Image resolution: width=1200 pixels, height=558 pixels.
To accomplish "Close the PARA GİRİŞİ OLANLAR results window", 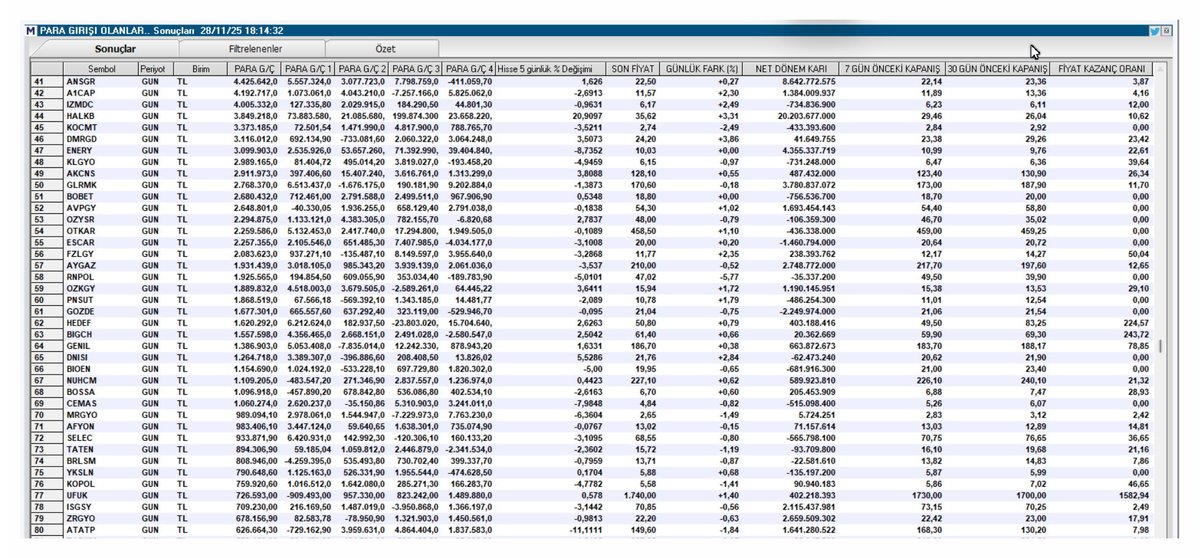I will point(1166,31).
